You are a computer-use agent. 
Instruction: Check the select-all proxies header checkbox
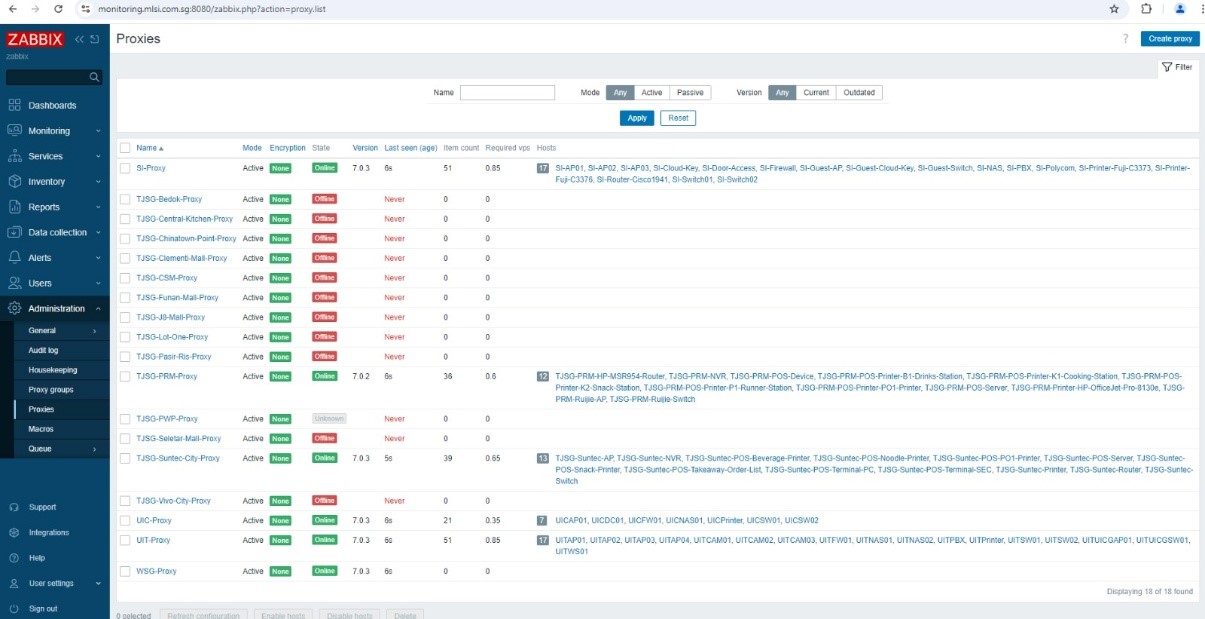coord(125,148)
